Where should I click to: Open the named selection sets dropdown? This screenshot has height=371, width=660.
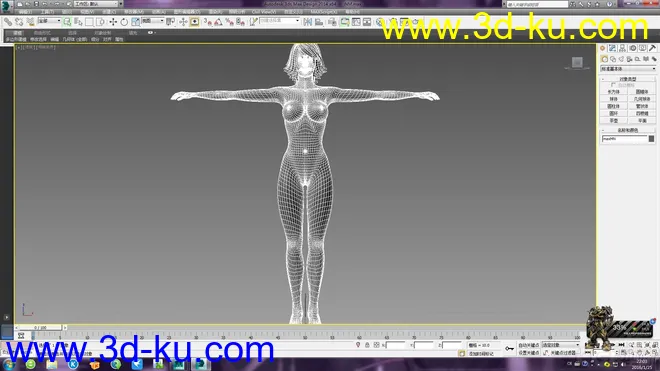(x=279, y=21)
